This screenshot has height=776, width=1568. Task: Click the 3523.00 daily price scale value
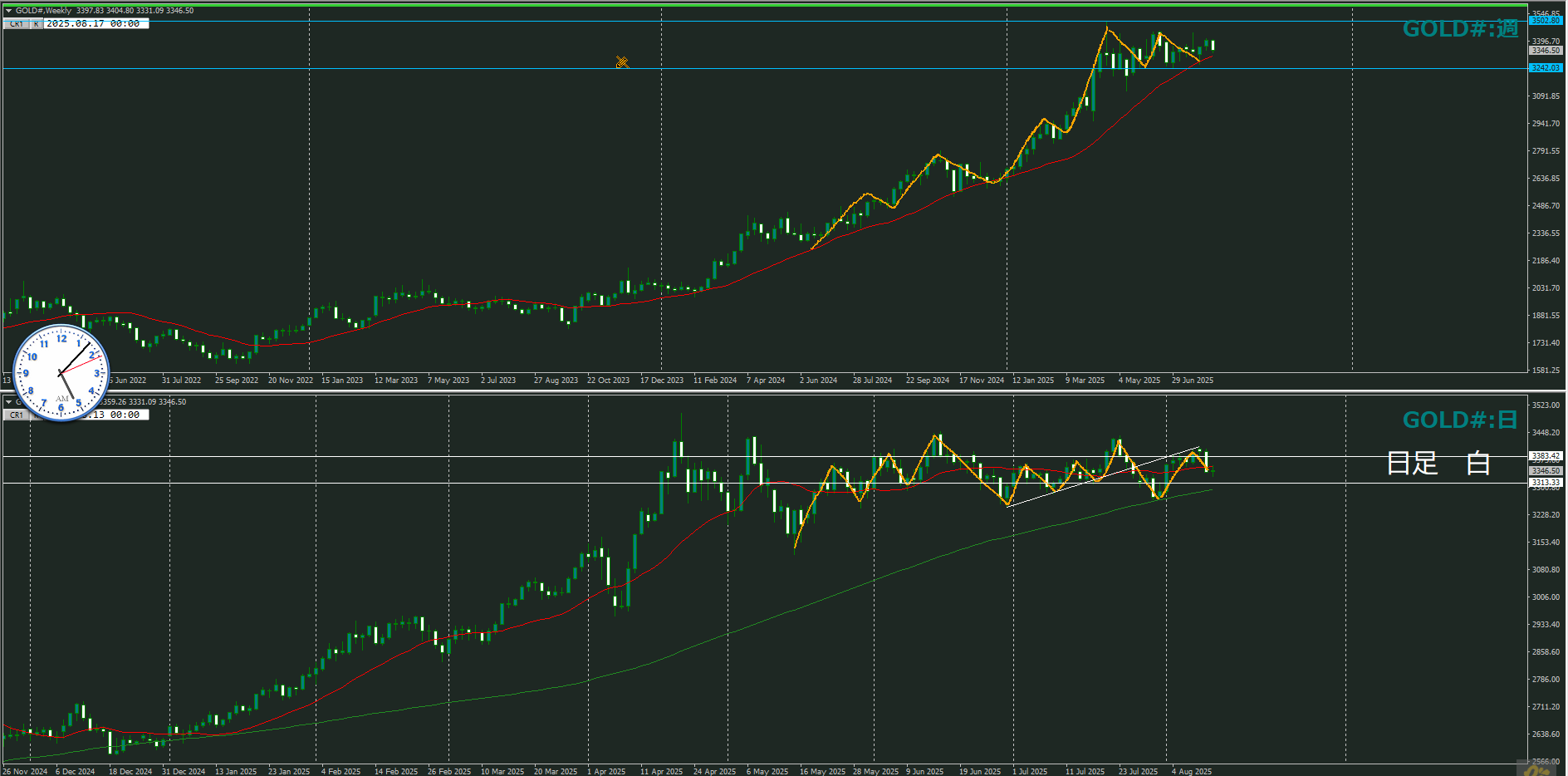pos(1546,405)
